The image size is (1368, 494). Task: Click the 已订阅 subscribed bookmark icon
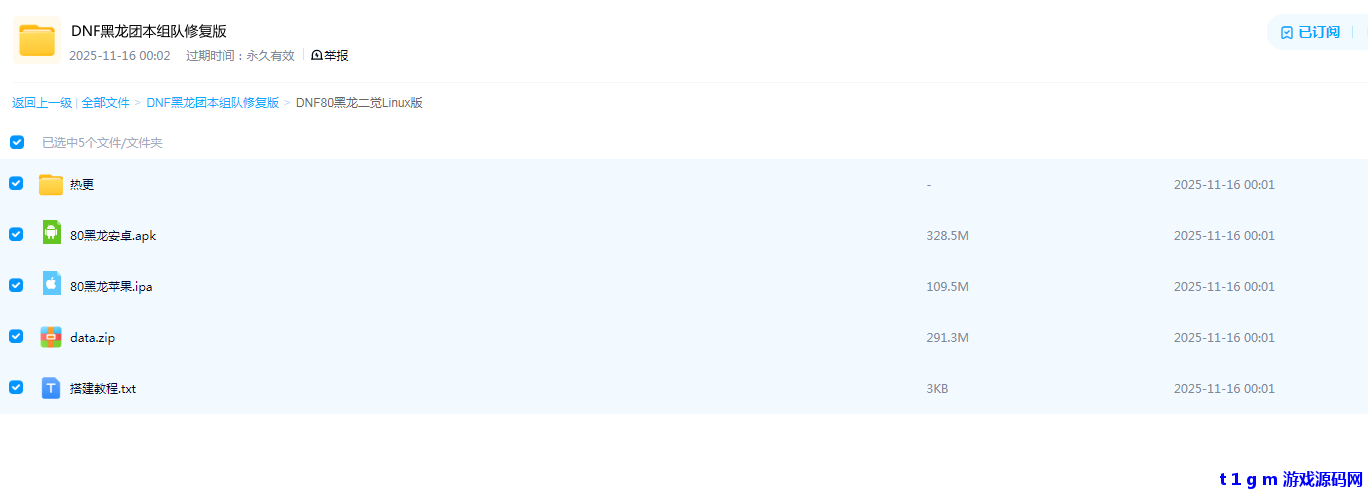click(x=1287, y=32)
